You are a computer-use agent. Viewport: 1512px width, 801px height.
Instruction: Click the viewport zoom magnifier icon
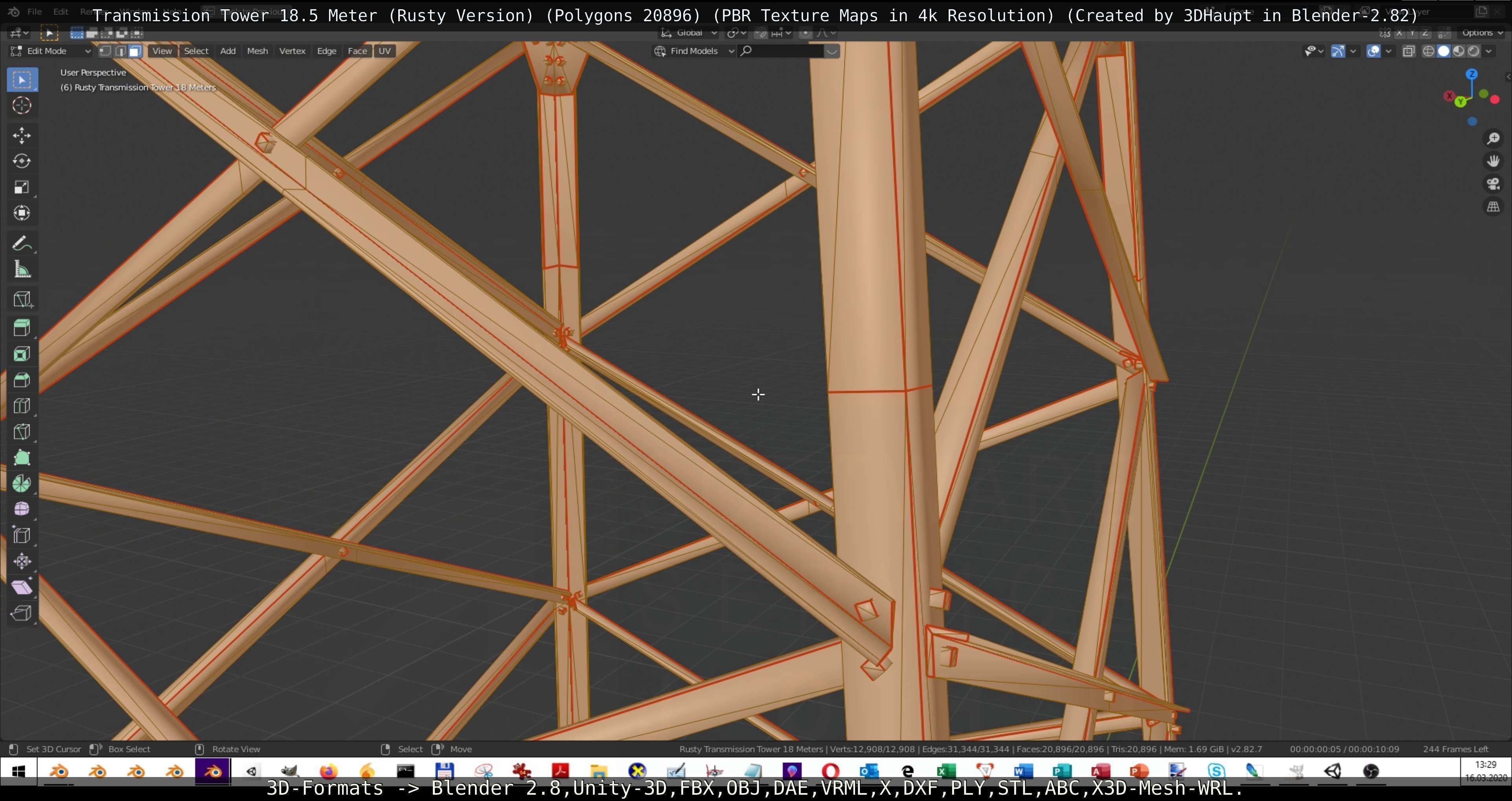(x=1493, y=138)
